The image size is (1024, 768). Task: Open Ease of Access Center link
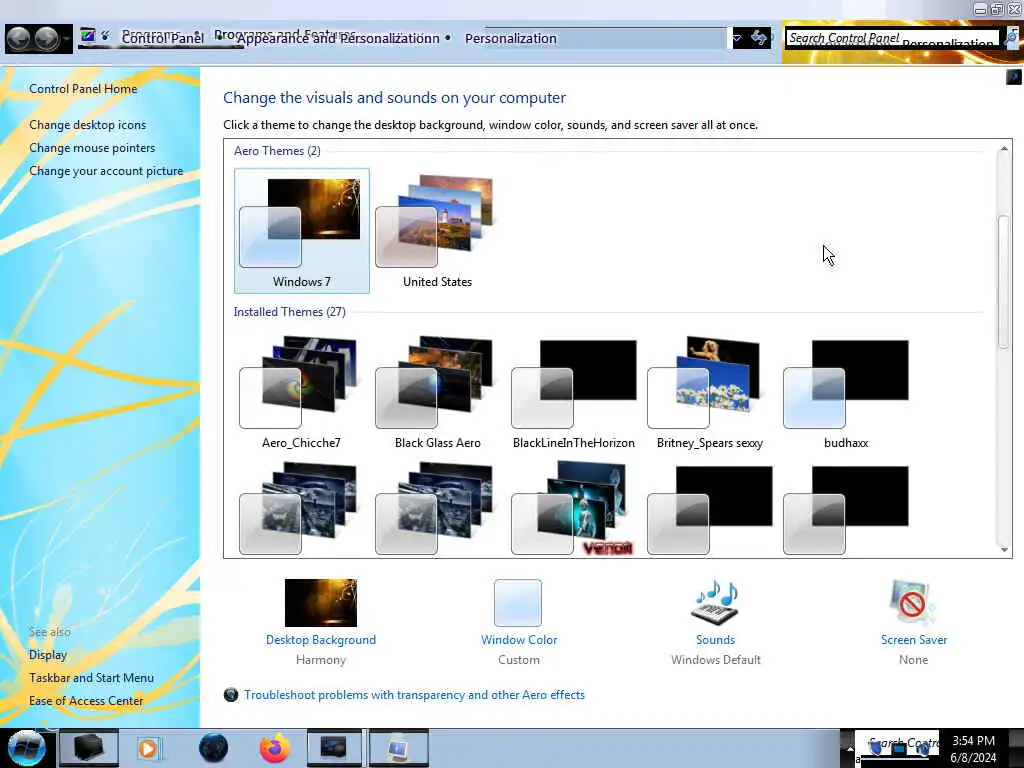click(86, 701)
